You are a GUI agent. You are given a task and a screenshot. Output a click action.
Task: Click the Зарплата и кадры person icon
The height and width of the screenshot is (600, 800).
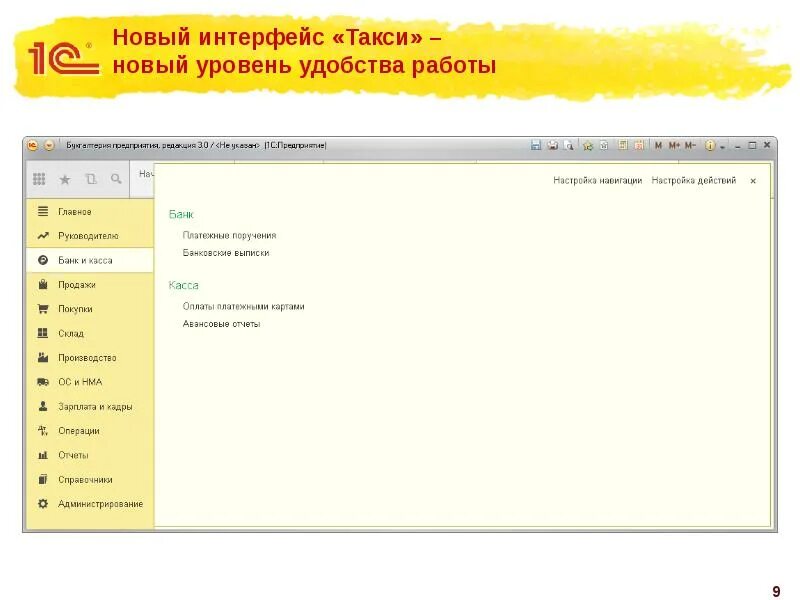coord(43,406)
